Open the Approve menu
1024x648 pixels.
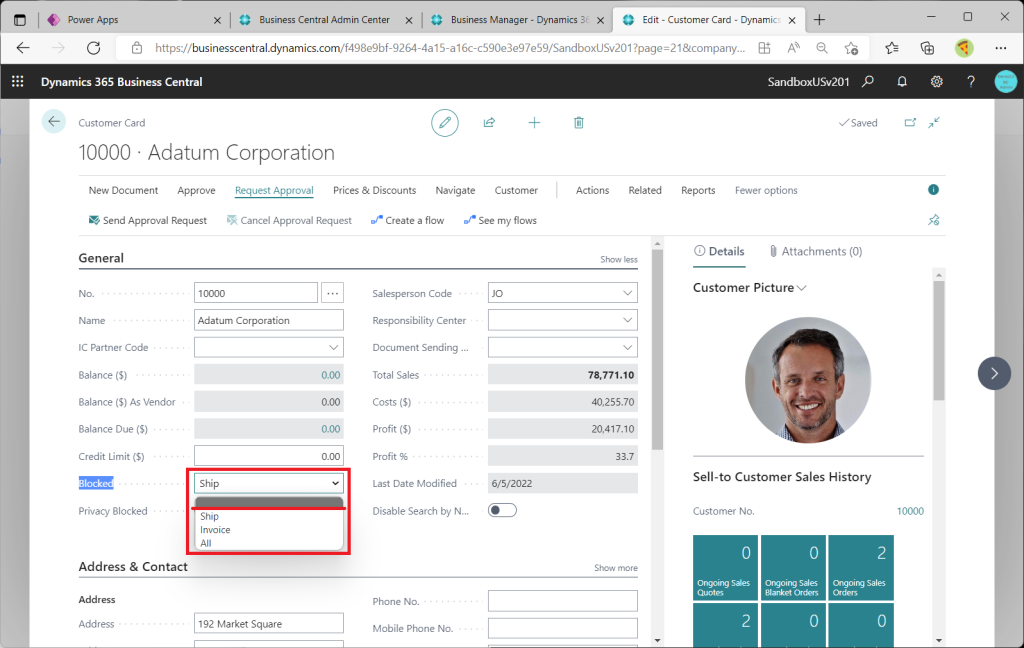click(197, 190)
